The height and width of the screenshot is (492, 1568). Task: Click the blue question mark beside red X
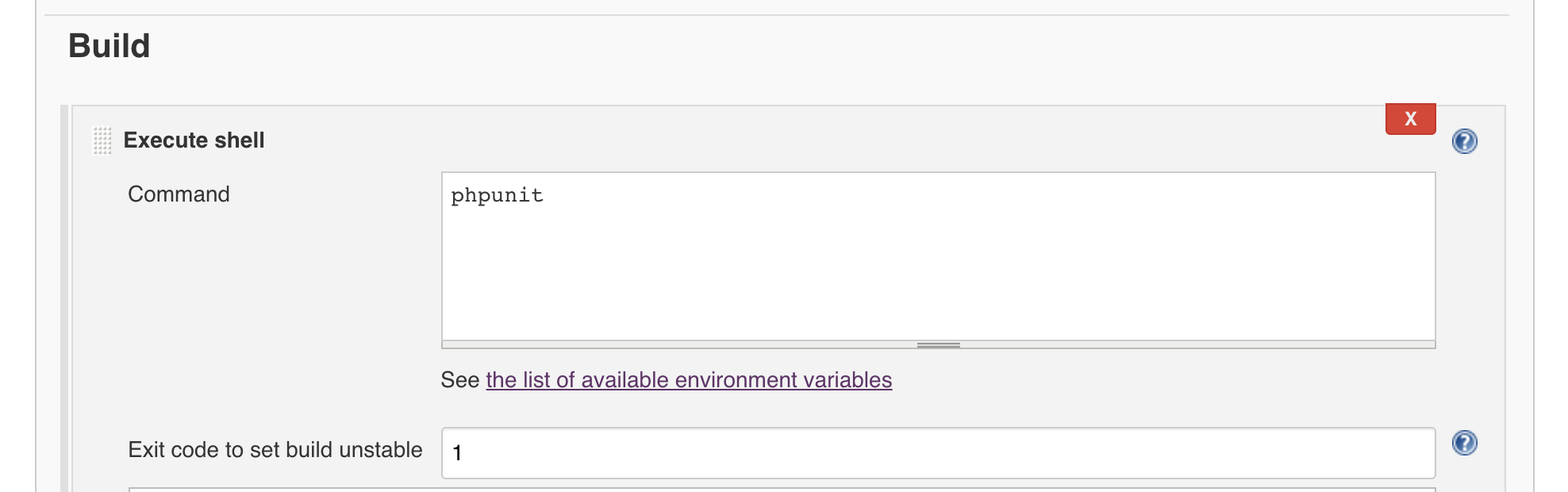pyautogui.click(x=1464, y=141)
